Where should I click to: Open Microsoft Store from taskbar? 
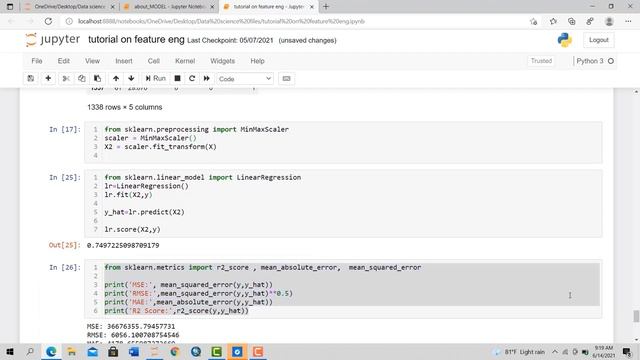(x=113, y=351)
